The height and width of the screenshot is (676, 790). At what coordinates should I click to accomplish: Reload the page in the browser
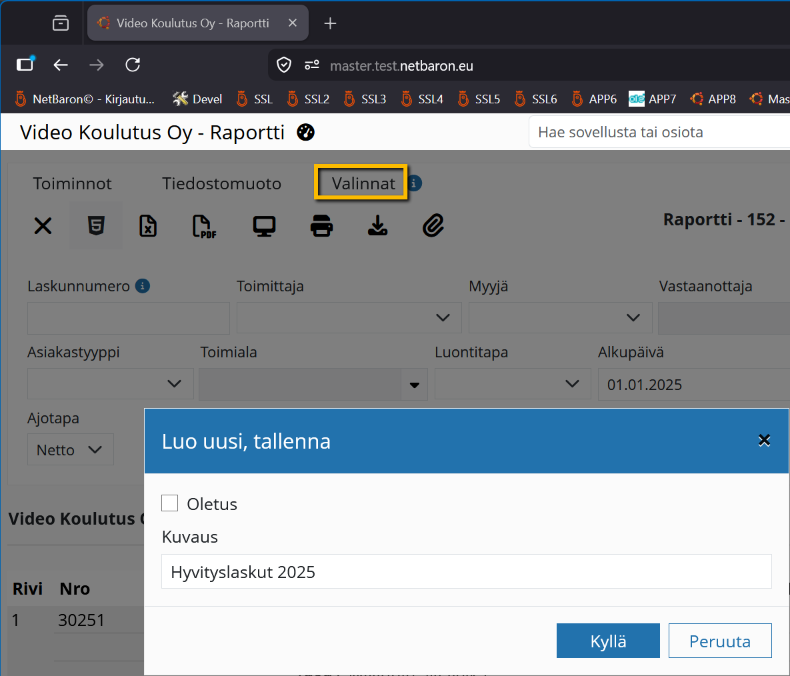133,65
